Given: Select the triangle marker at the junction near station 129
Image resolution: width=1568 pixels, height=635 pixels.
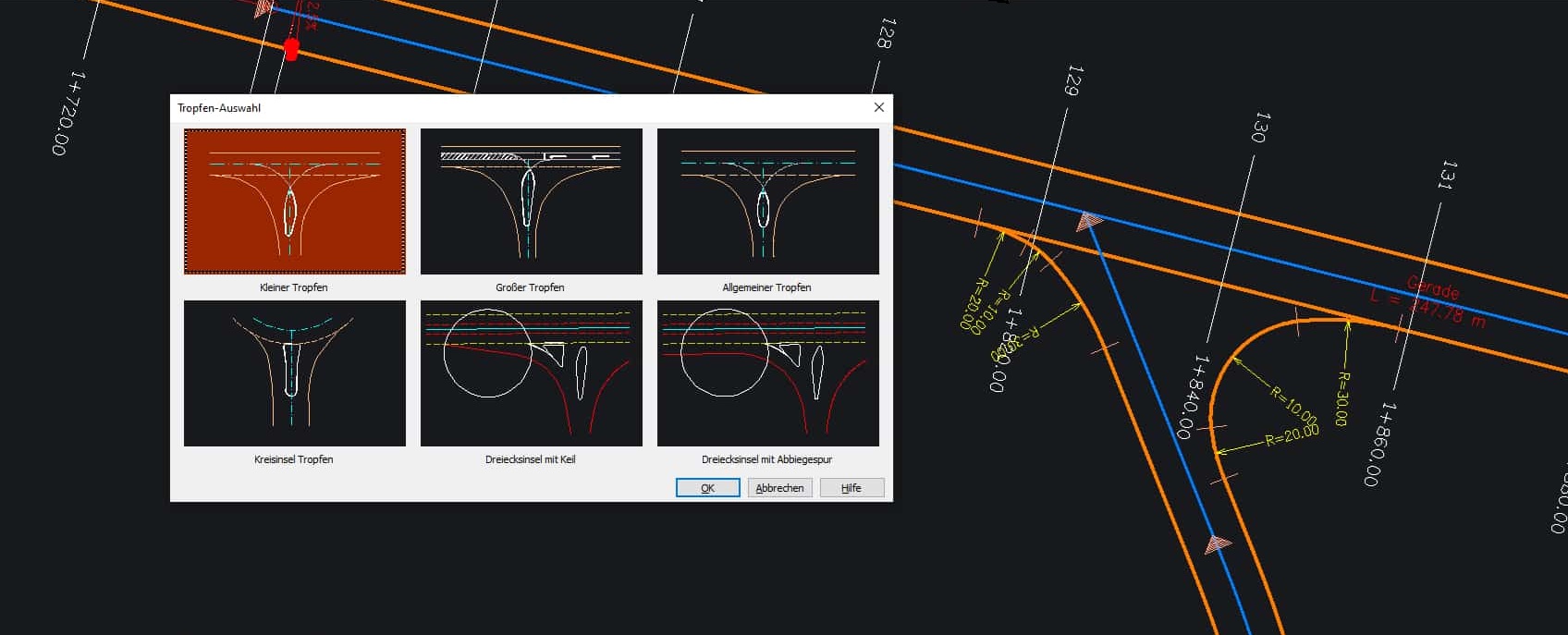Looking at the screenshot, I should point(1089,222).
